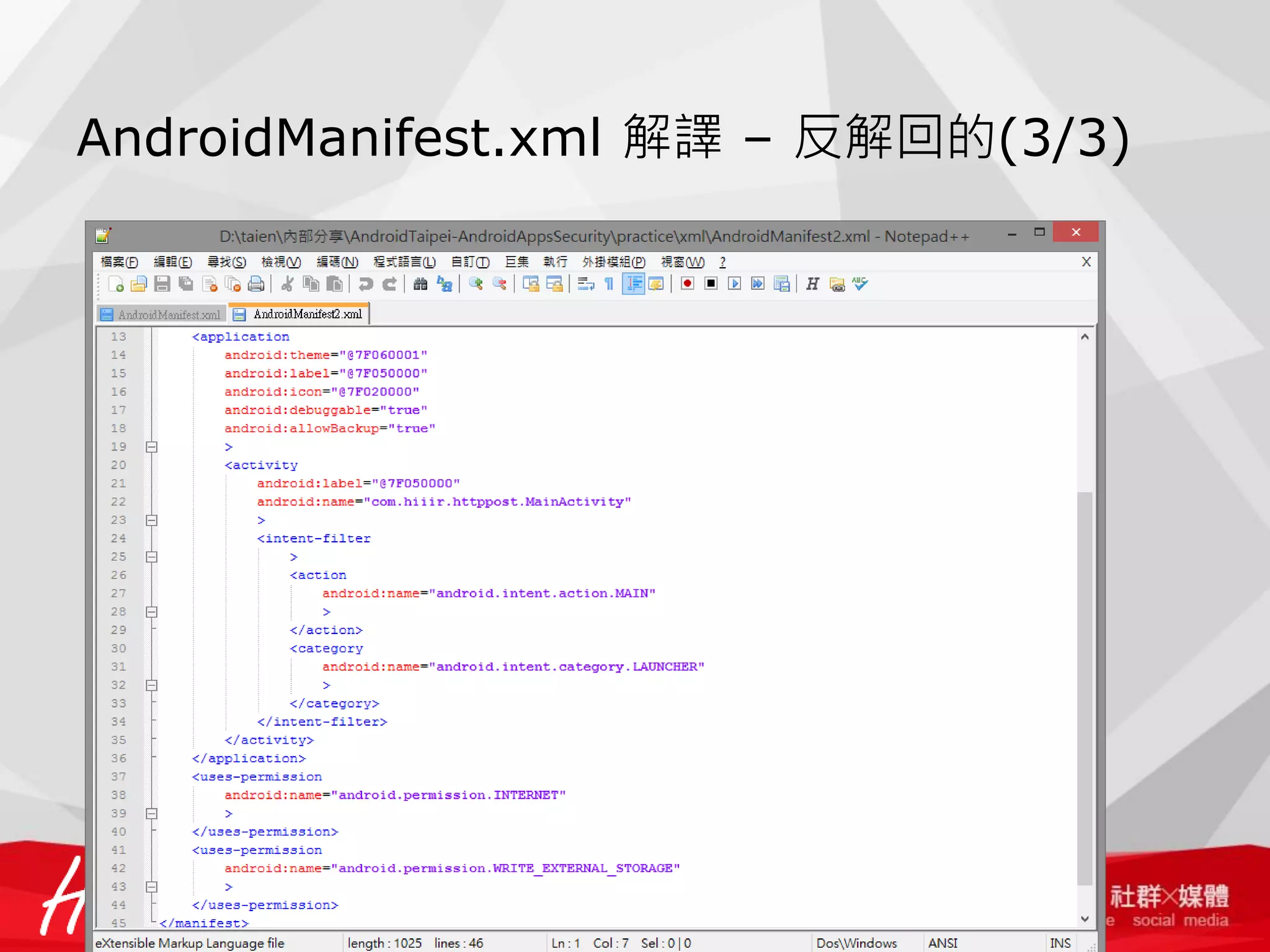The width and height of the screenshot is (1270, 952).
Task: Click the Replace icon
Action: [444, 284]
